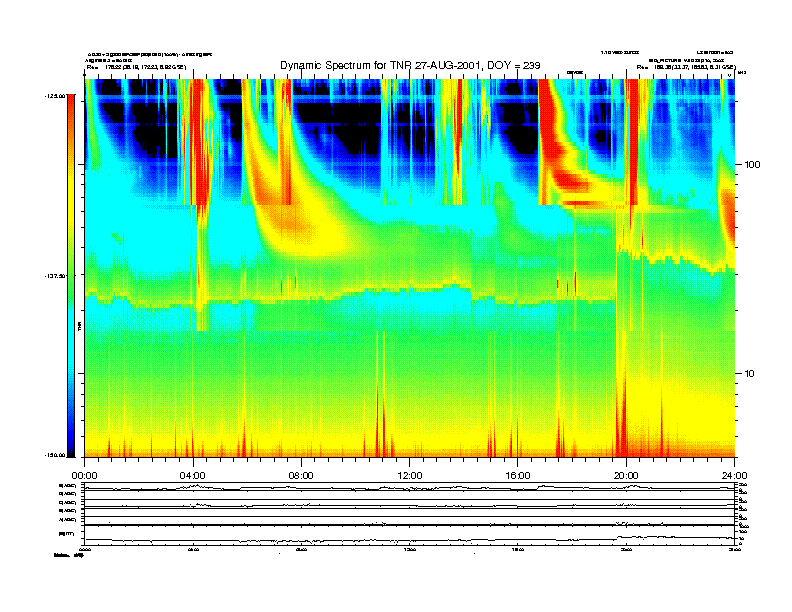Click the '12:00' time axis label
This screenshot has width=792, height=612.
[410, 476]
